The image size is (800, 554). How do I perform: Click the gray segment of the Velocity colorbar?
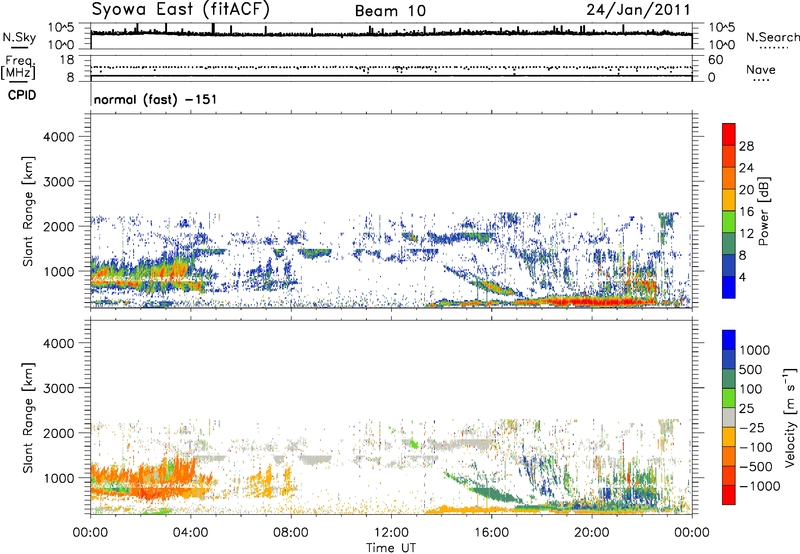[x=729, y=418]
